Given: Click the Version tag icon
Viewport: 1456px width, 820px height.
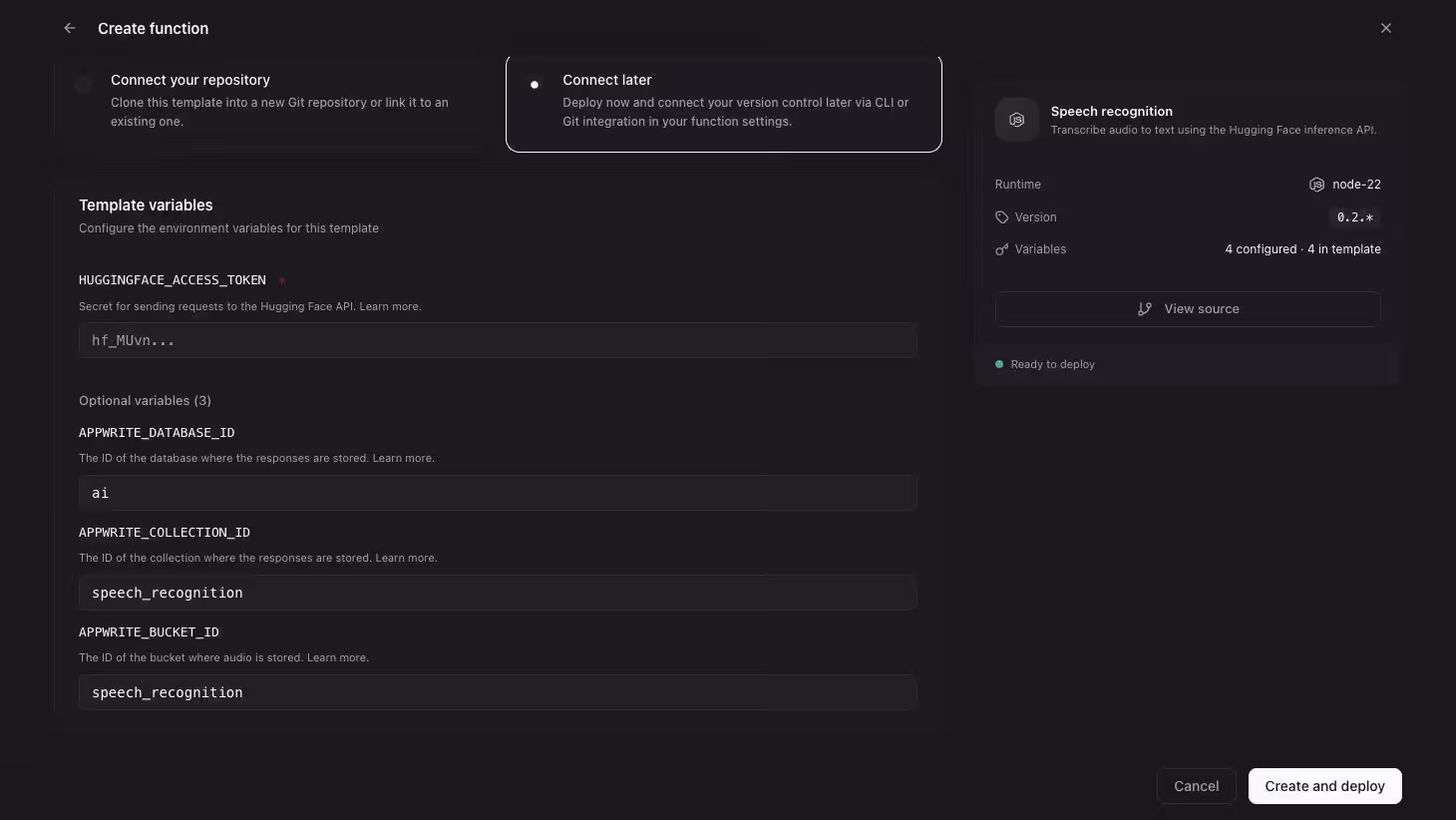Looking at the screenshot, I should [1002, 217].
